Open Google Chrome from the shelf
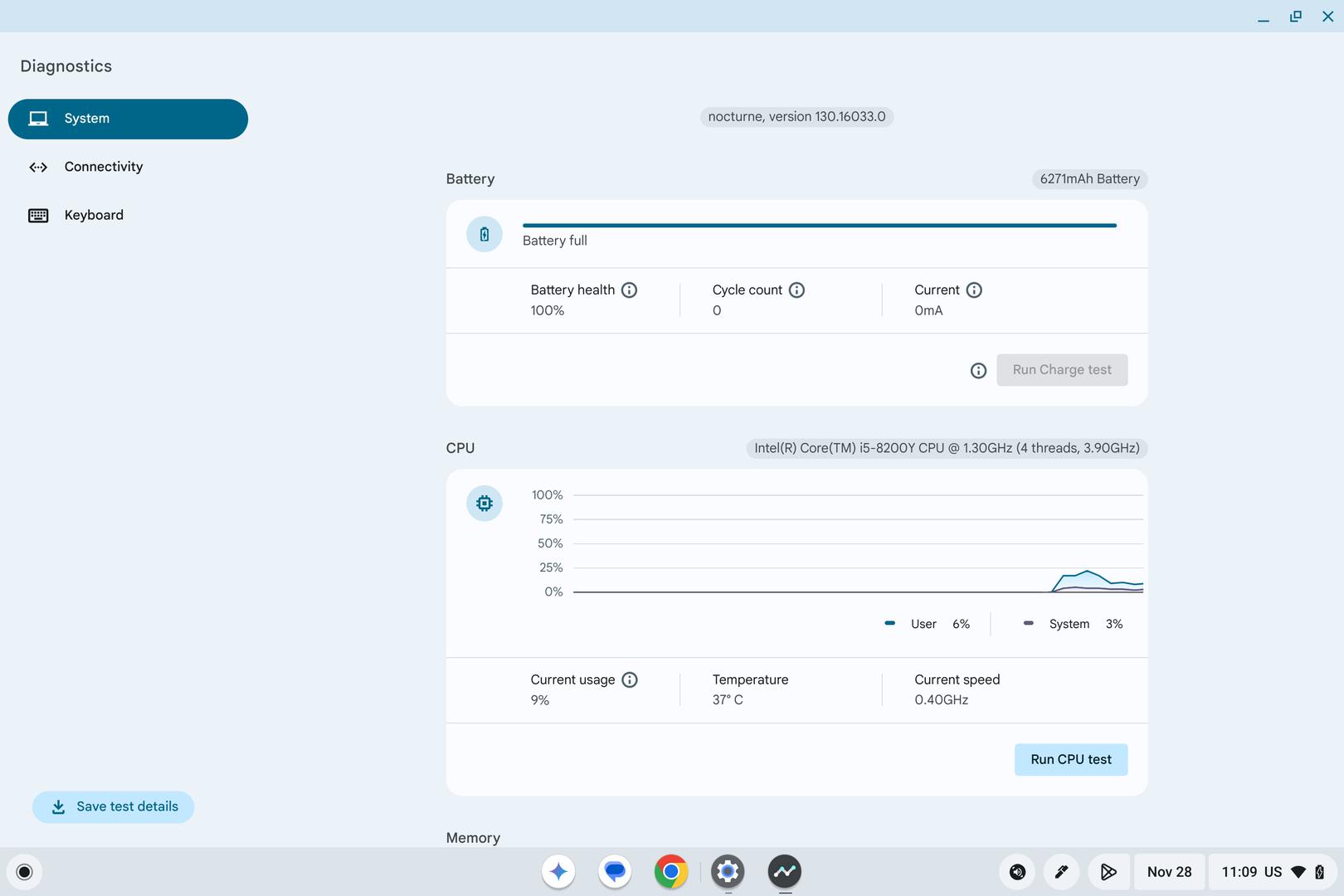The image size is (1344, 896). (670, 872)
